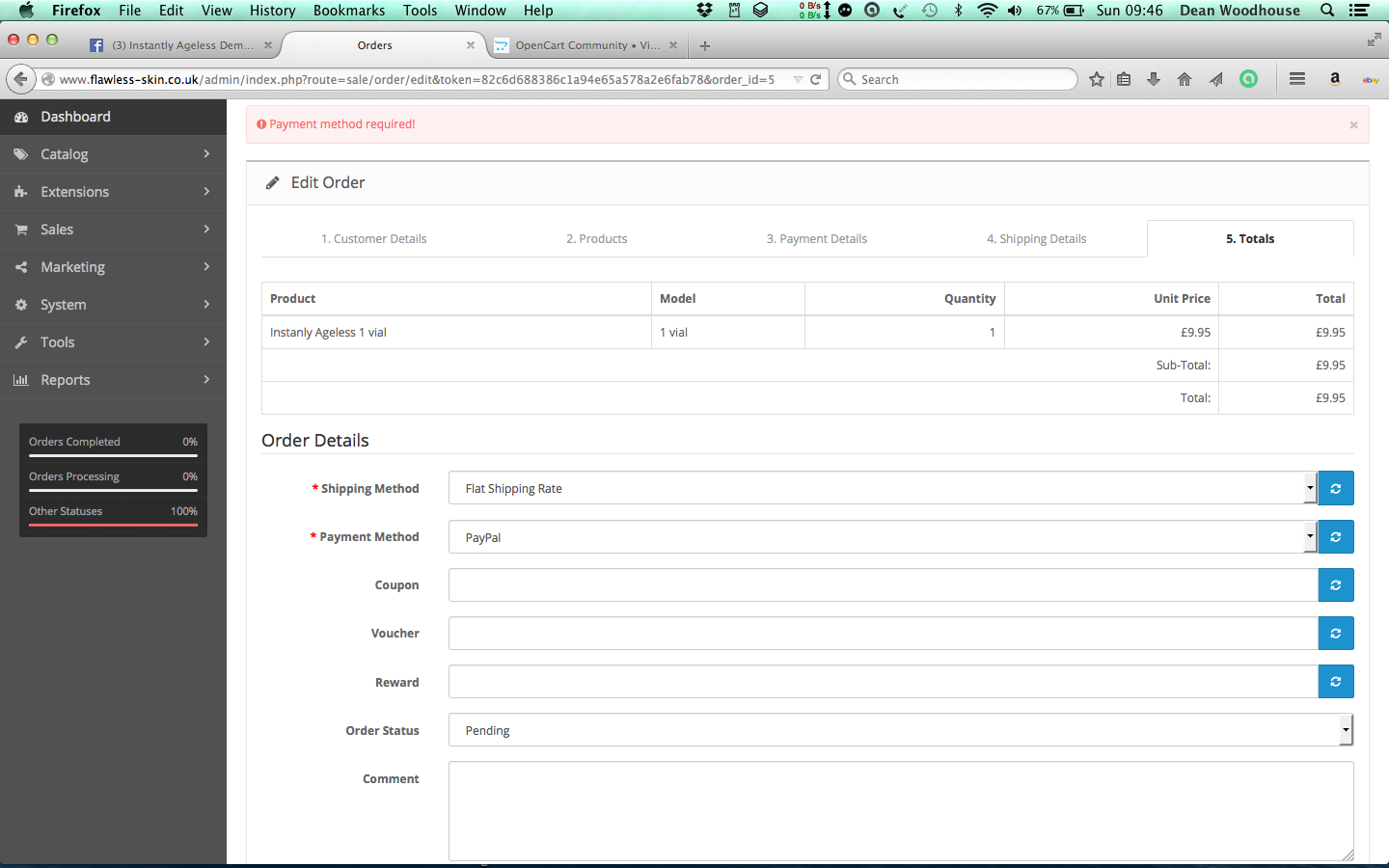Expand the System menu chevron

[206, 305]
